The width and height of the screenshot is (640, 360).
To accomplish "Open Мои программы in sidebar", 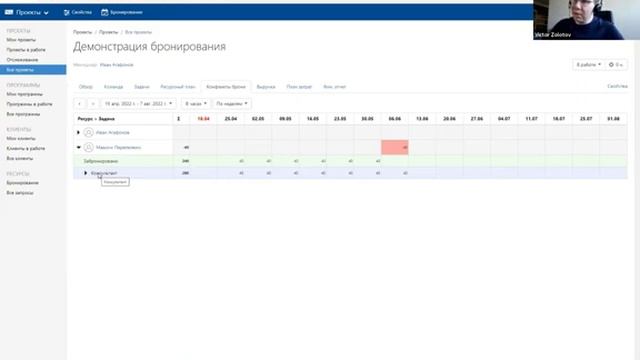I will (x=24, y=94).
